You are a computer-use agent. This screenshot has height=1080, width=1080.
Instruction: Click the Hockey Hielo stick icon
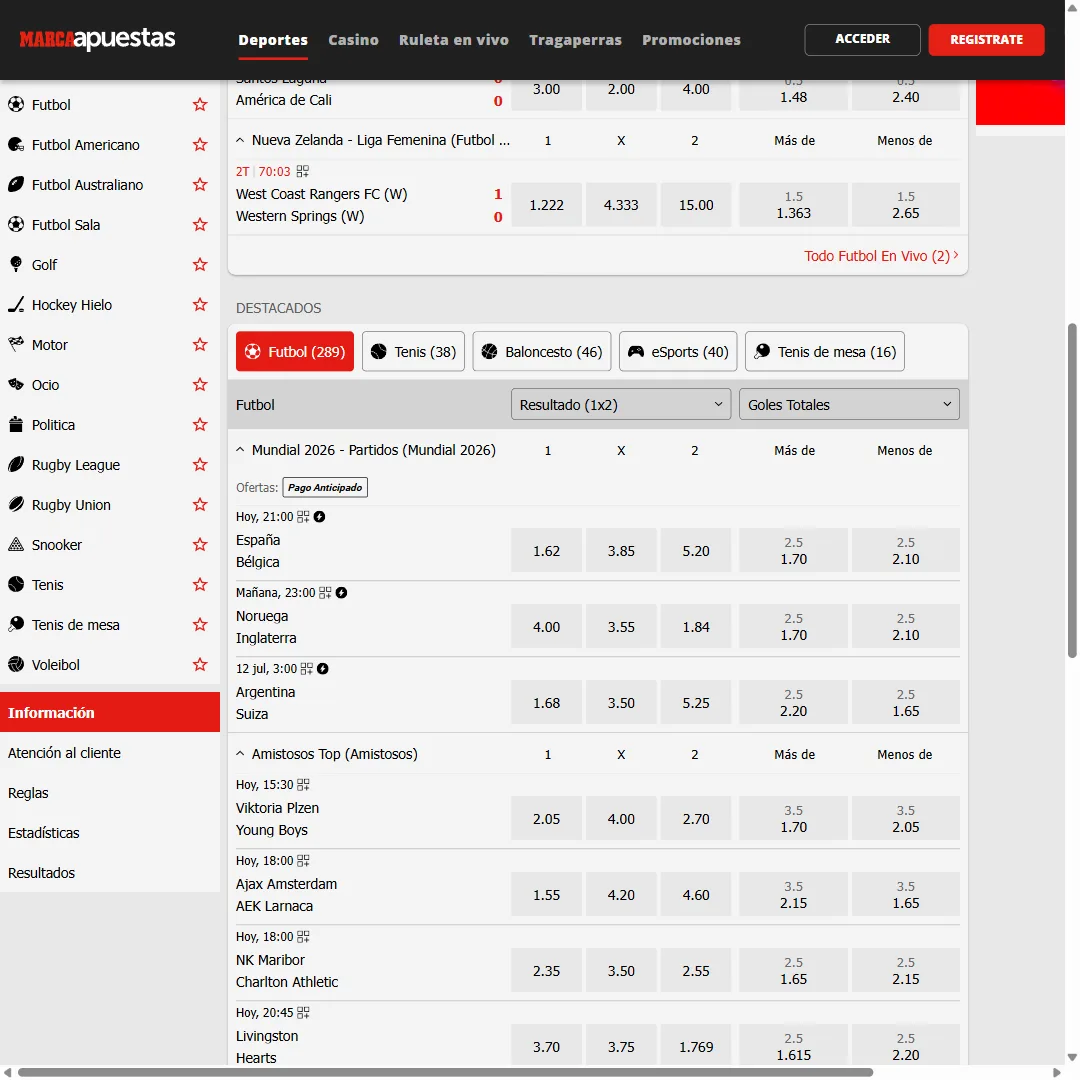point(16,304)
